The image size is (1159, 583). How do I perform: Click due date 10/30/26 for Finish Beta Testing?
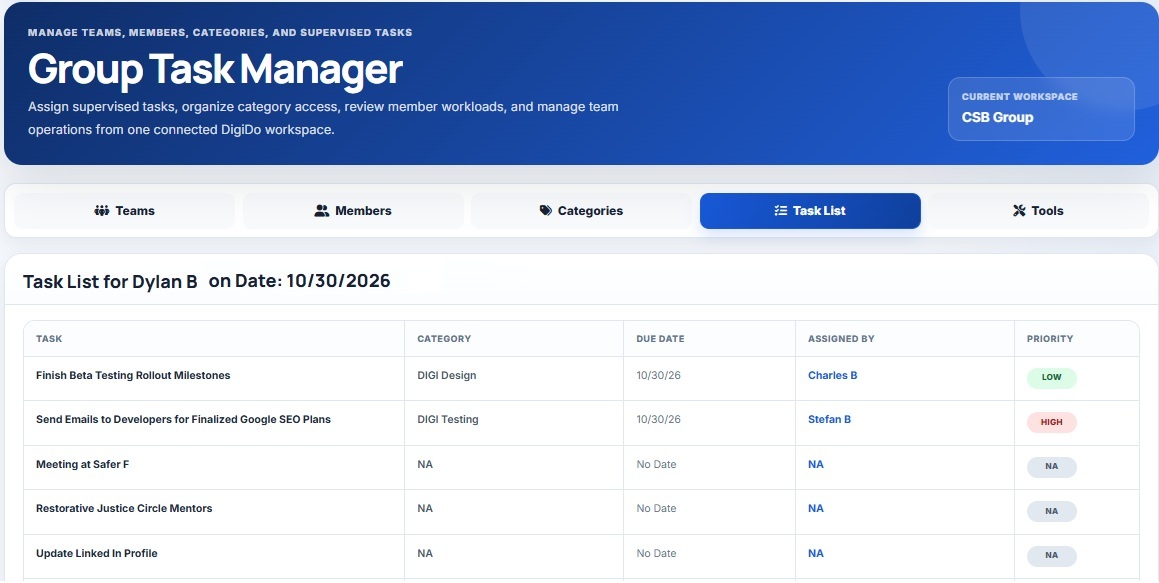click(659, 375)
